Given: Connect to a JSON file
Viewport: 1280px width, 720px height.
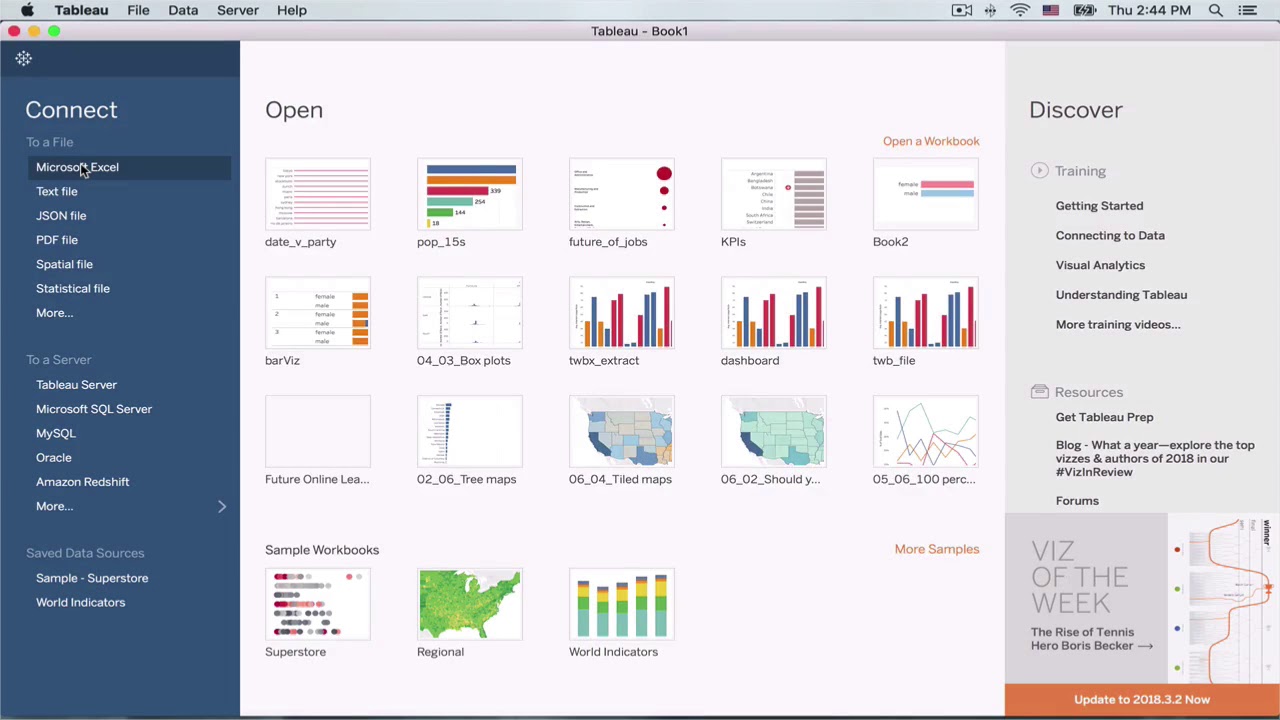Looking at the screenshot, I should coord(61,215).
